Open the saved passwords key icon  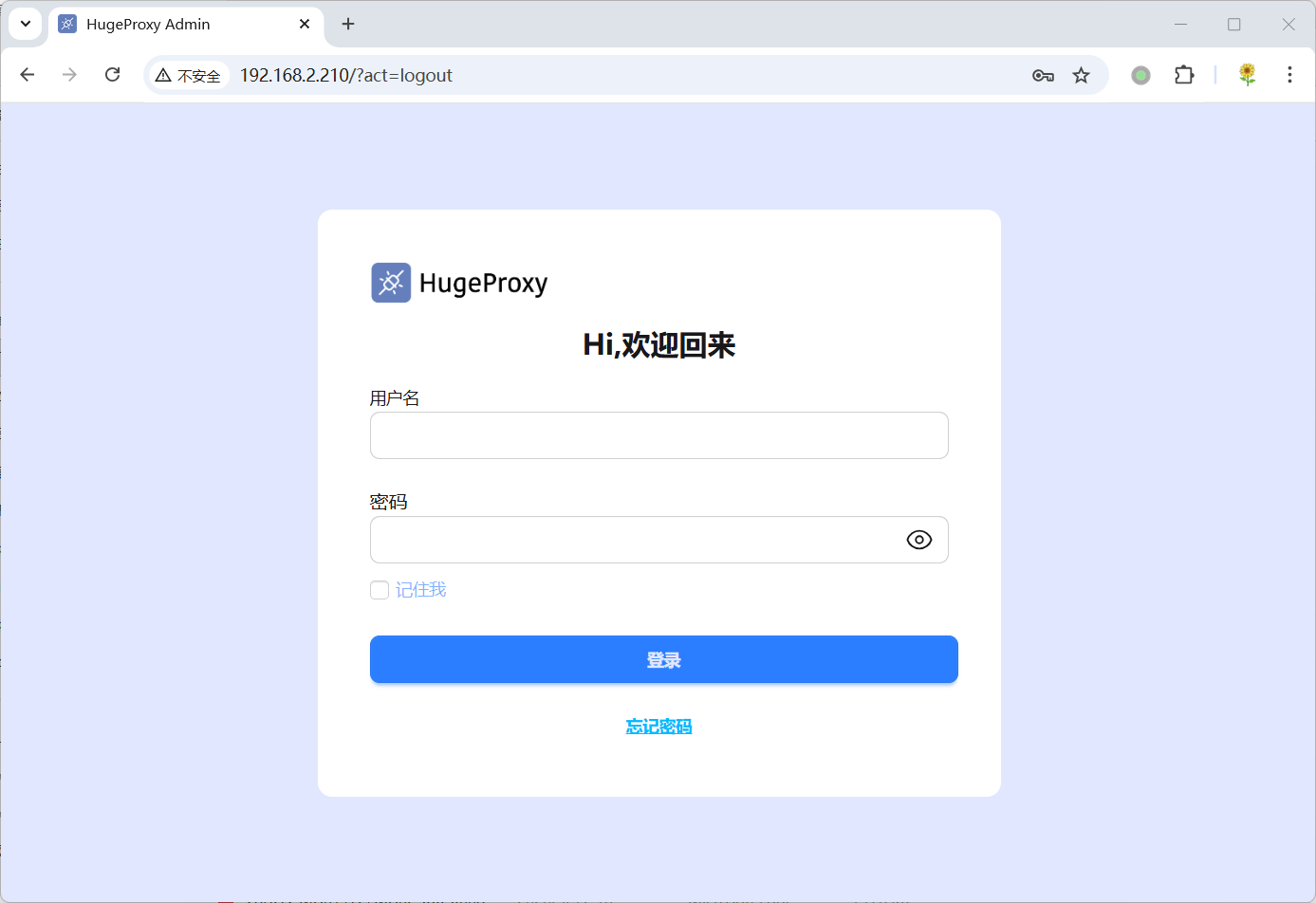(1042, 75)
